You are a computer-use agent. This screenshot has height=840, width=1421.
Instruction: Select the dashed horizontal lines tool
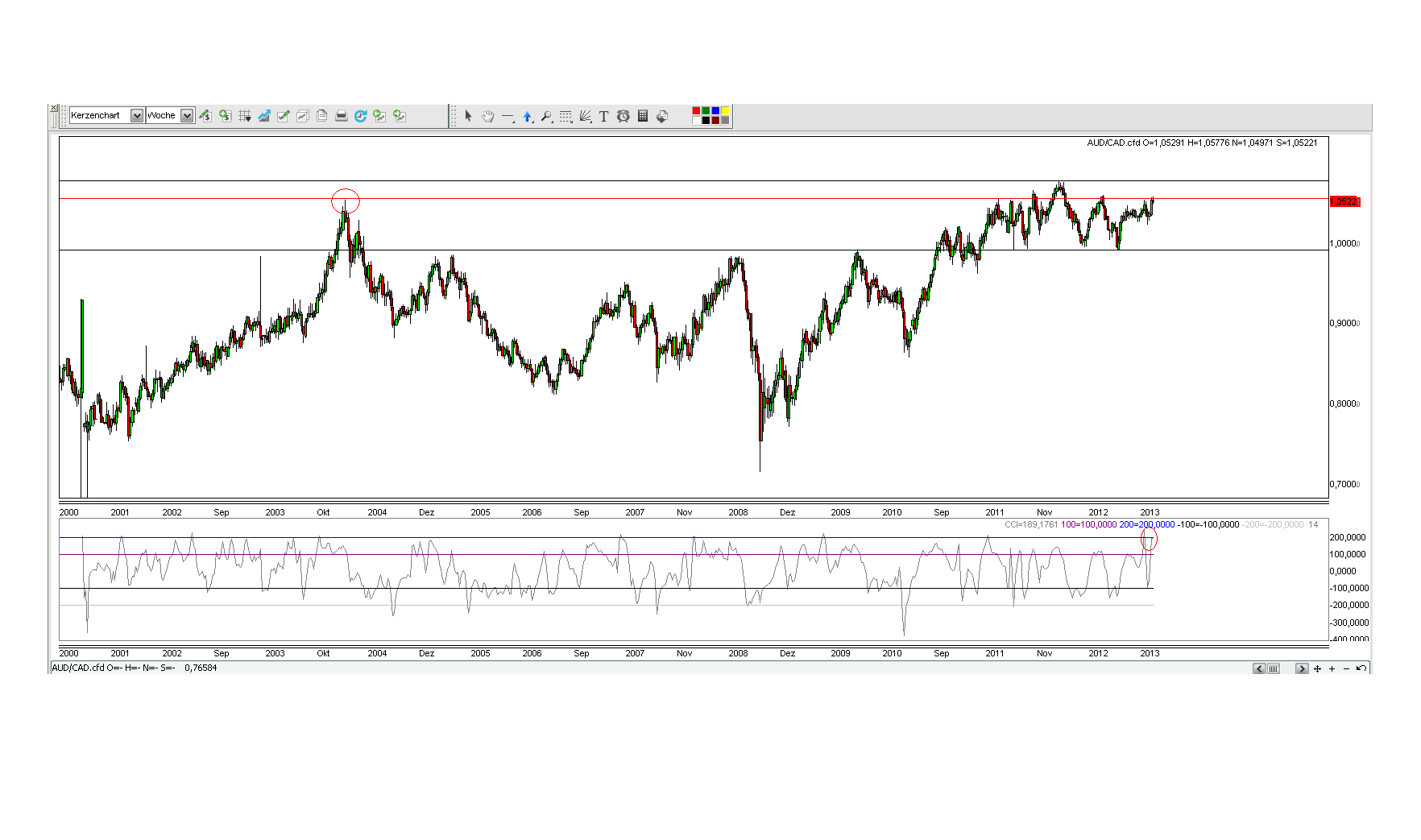[565, 116]
